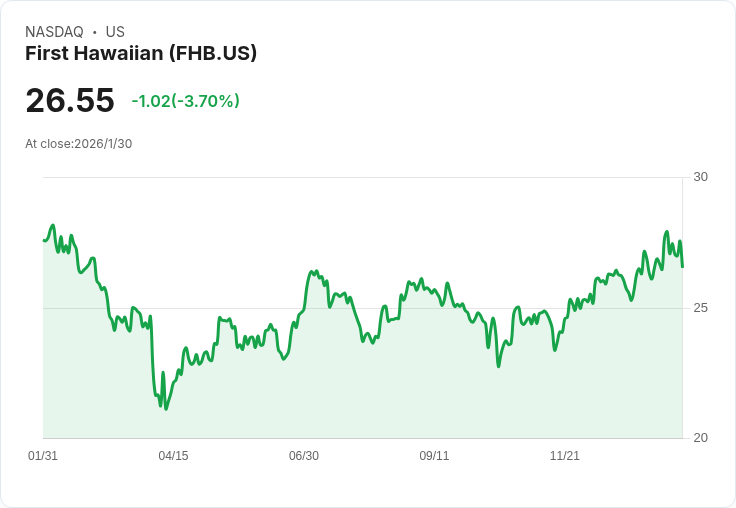Image resolution: width=736 pixels, height=508 pixels.
Task: Select the 09/11 date on x-axis
Action: click(x=434, y=456)
